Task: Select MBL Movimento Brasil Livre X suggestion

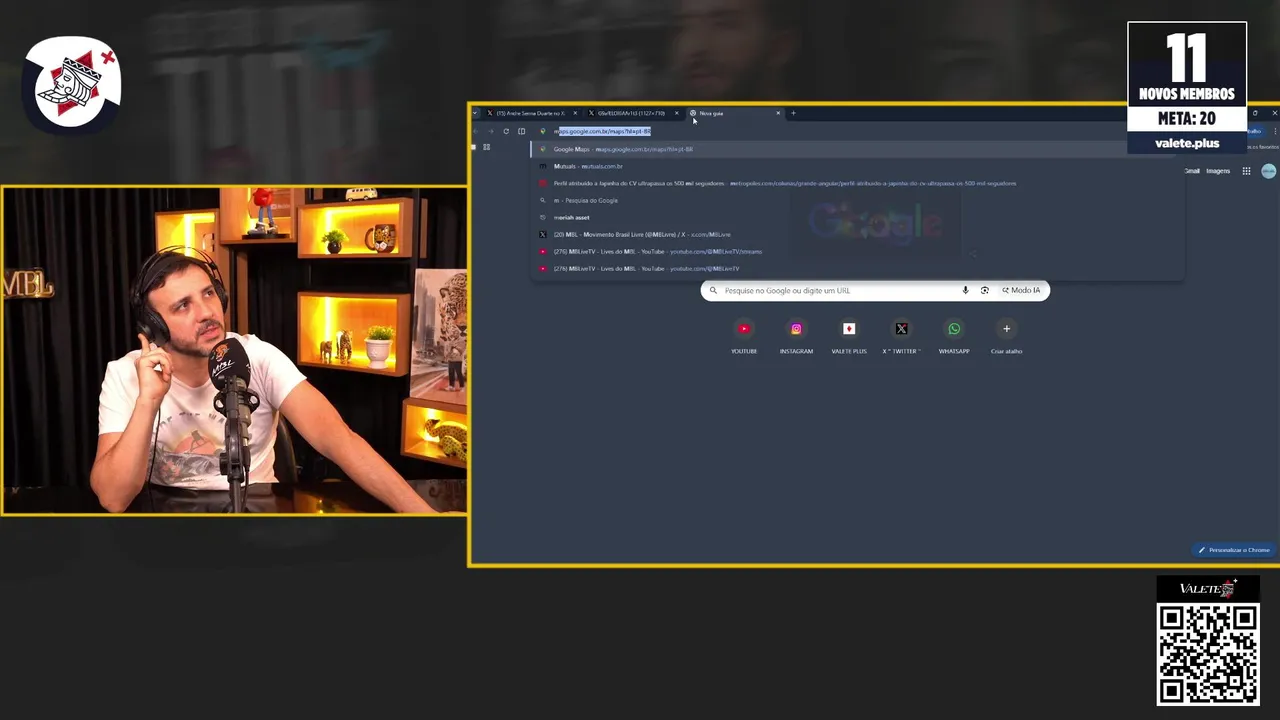Action: [x=856, y=234]
